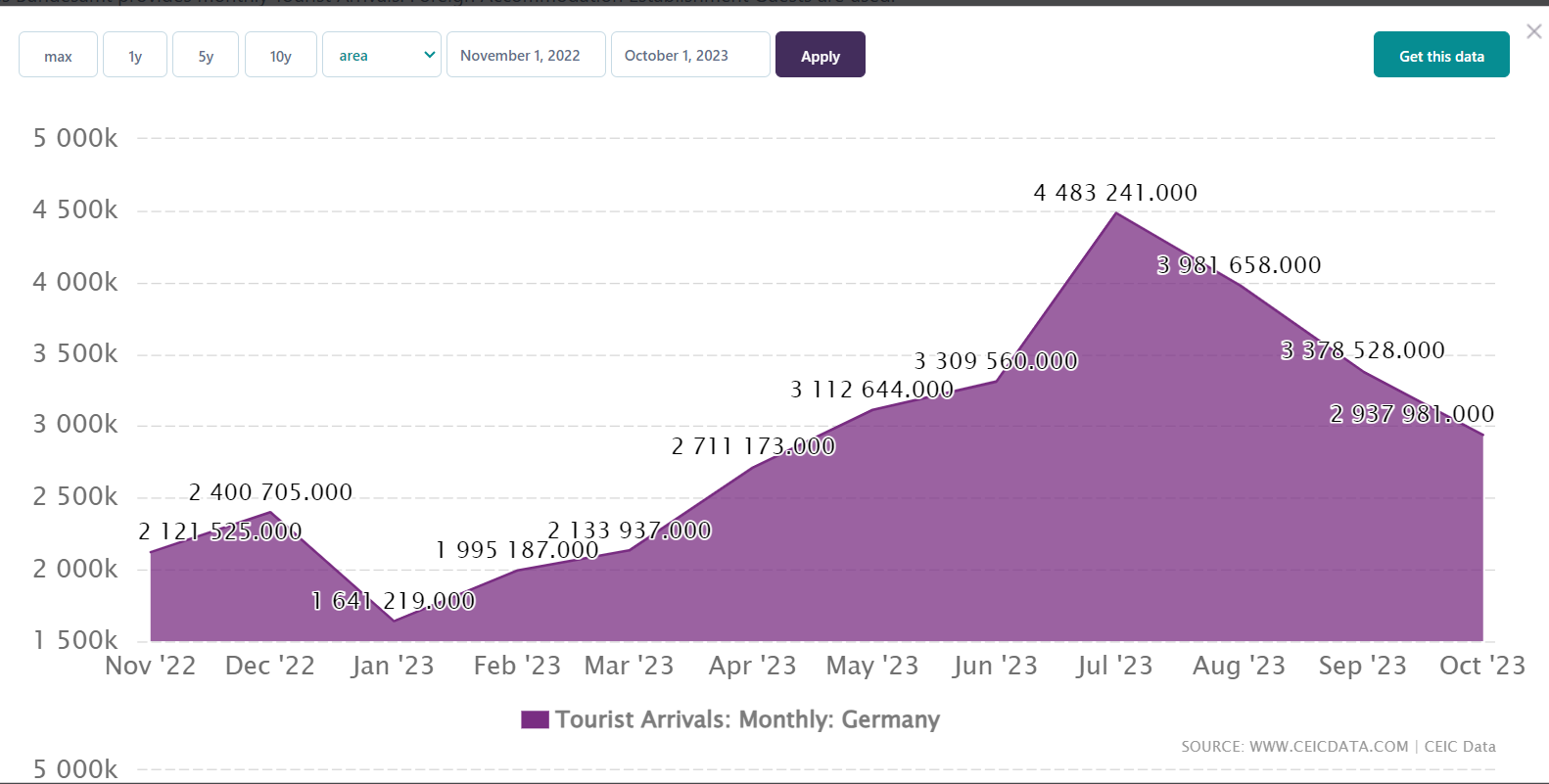Screen dimensions: 1549x784
Task: Click the Jan '23 data label 1 641 219.000
Action: [394, 601]
